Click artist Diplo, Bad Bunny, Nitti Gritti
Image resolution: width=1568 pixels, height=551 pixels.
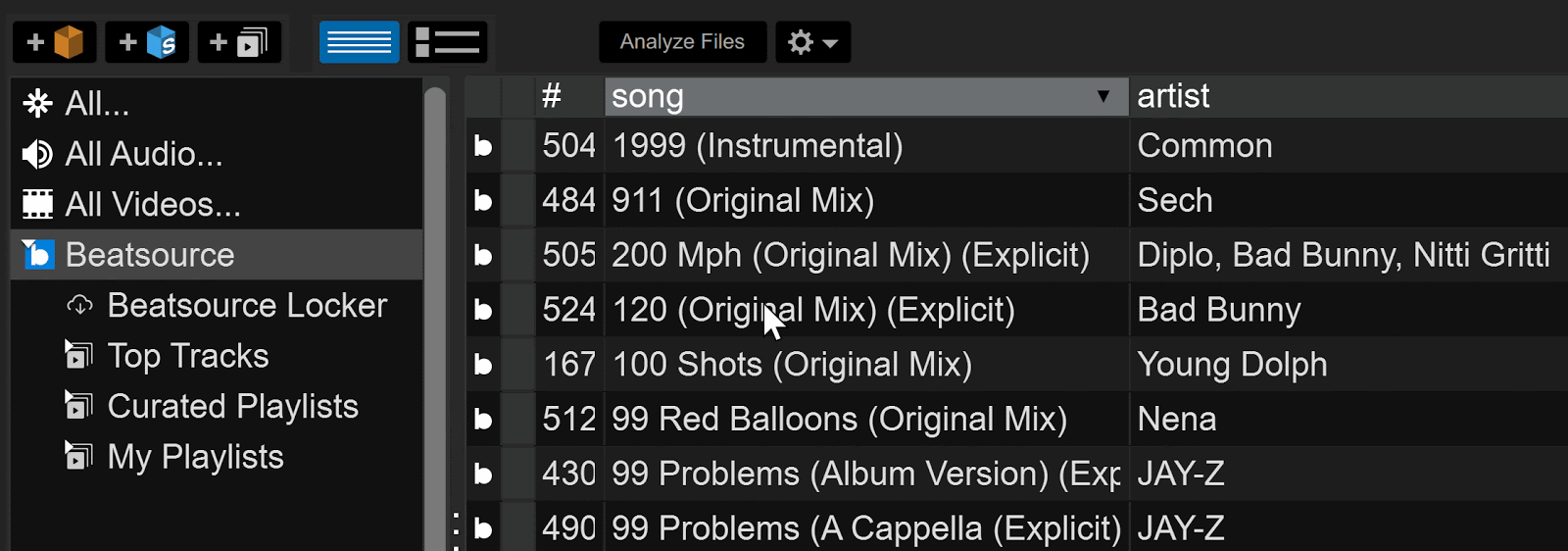pos(1344,256)
